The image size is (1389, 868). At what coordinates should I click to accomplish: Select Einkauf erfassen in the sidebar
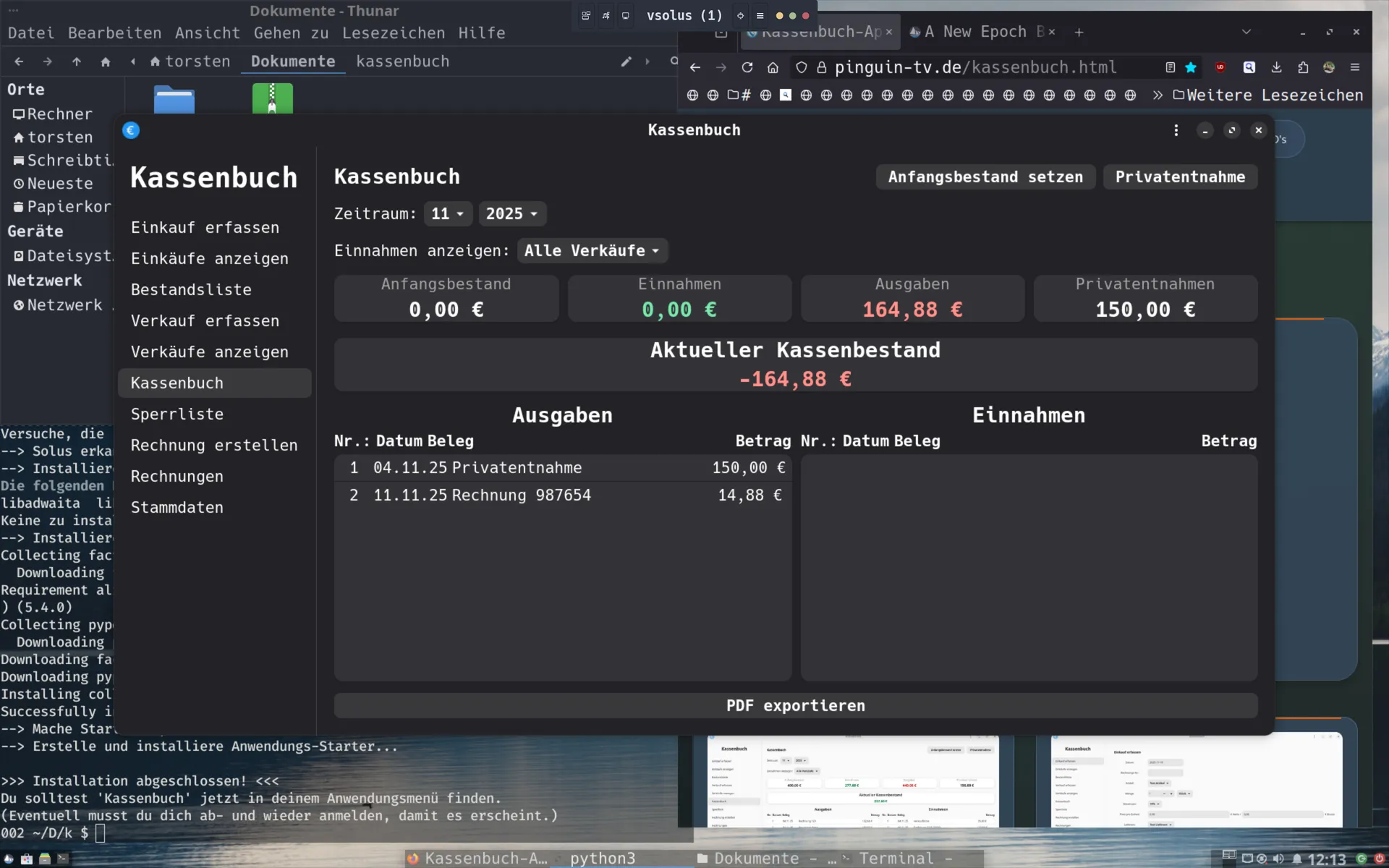pos(205,228)
